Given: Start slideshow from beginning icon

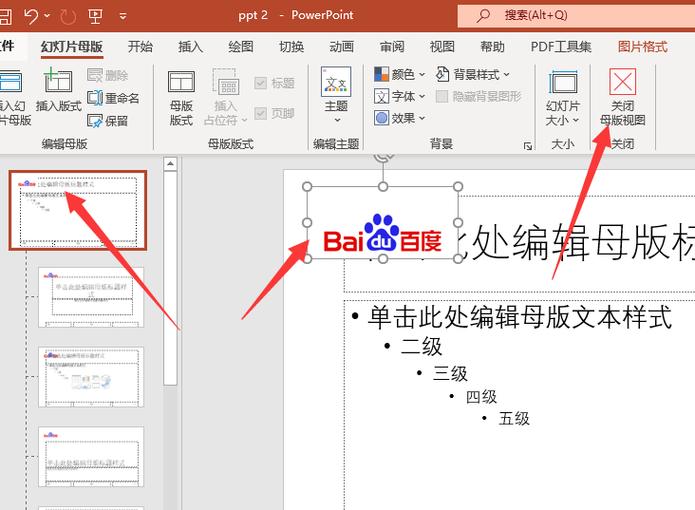Looking at the screenshot, I should click(x=95, y=16).
